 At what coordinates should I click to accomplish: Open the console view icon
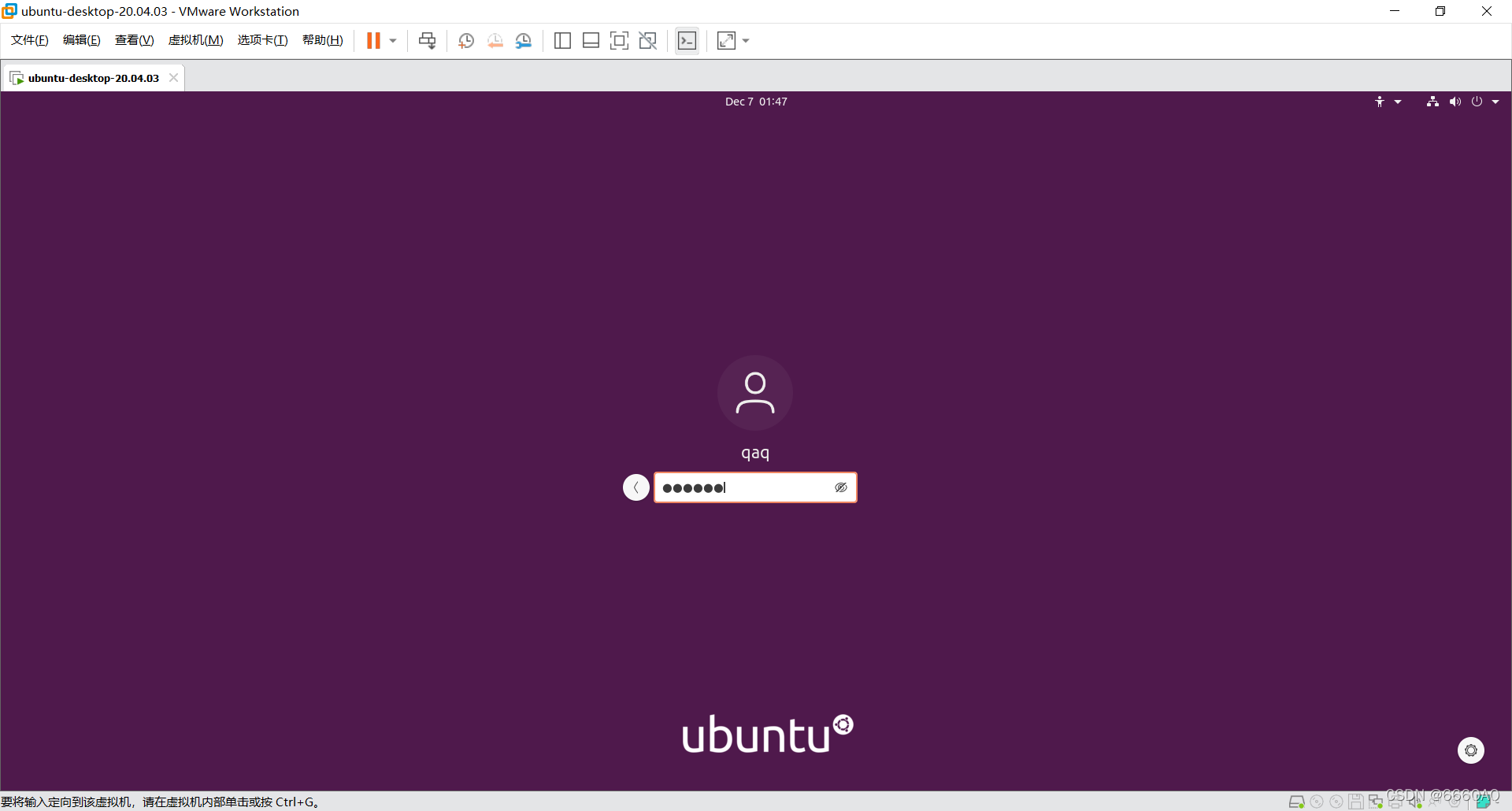click(x=687, y=41)
